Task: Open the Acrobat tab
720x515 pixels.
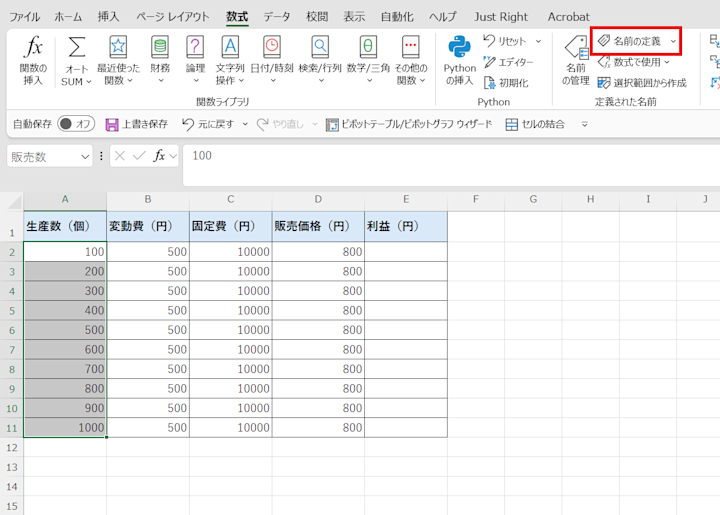Action: pos(568,17)
